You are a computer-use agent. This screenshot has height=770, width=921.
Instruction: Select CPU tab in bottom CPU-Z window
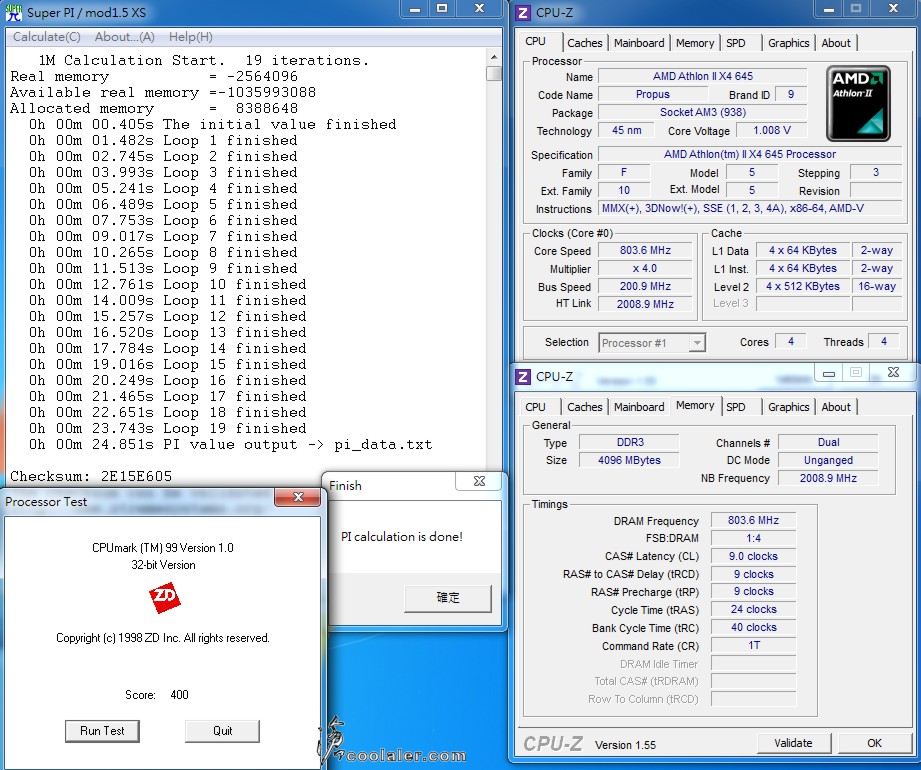point(535,407)
